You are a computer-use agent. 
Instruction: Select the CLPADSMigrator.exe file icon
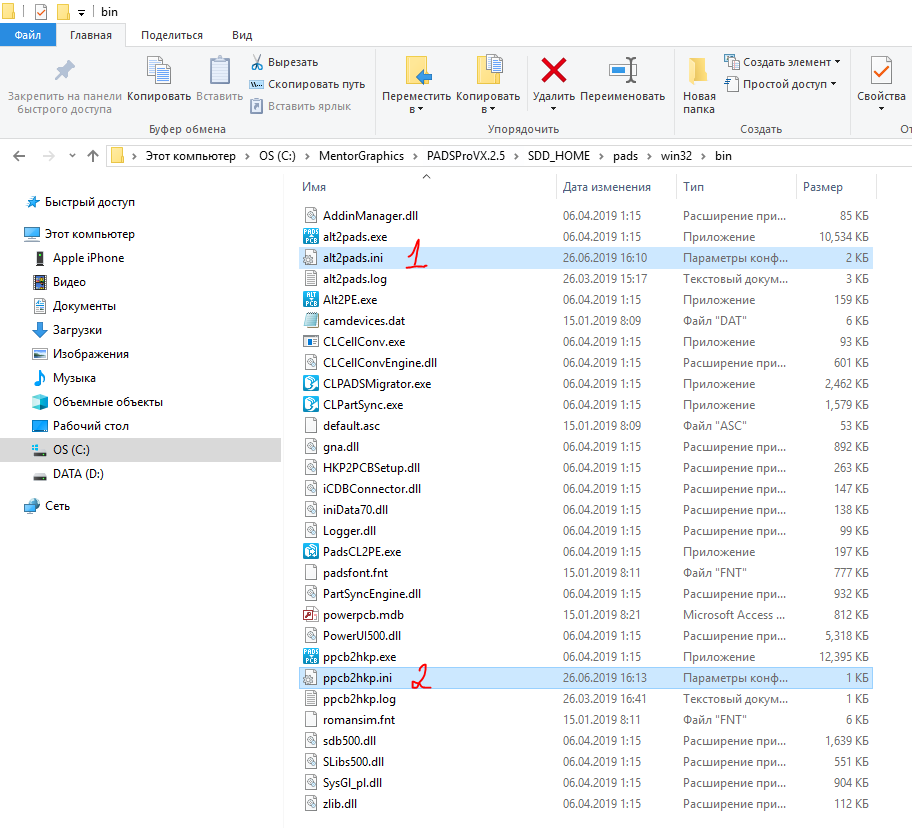(x=311, y=383)
